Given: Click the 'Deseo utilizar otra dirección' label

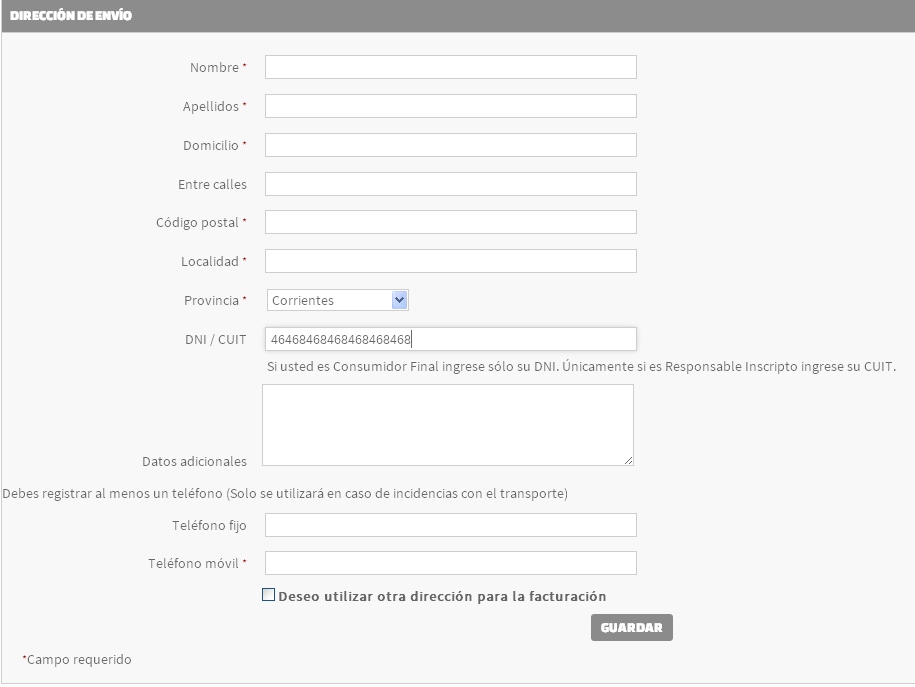Looking at the screenshot, I should click(x=442, y=596).
